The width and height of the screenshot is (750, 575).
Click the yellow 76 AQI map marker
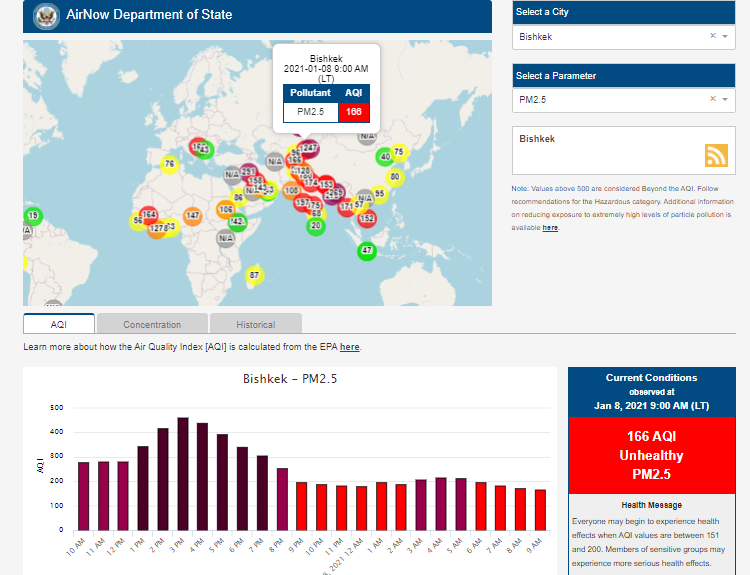[x=169, y=164]
